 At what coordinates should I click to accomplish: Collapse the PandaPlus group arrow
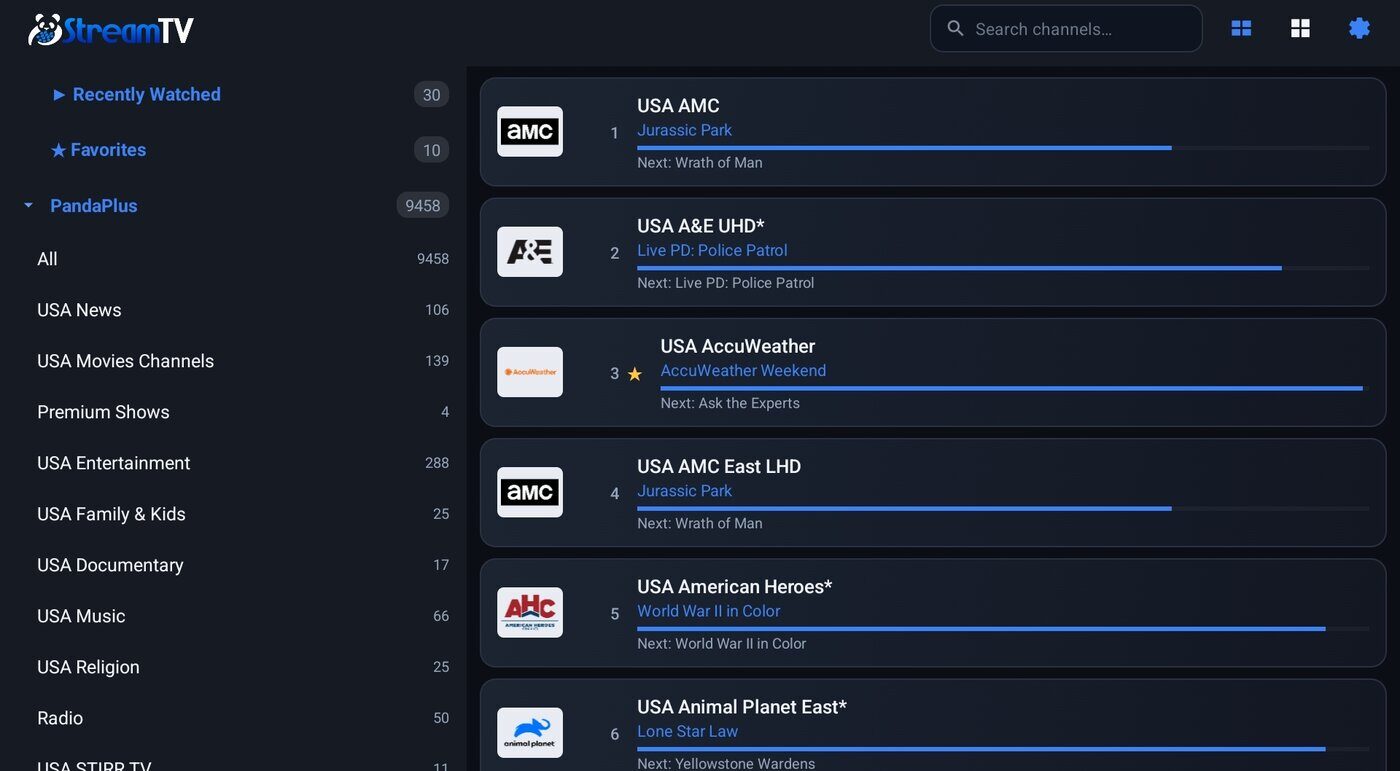point(28,205)
